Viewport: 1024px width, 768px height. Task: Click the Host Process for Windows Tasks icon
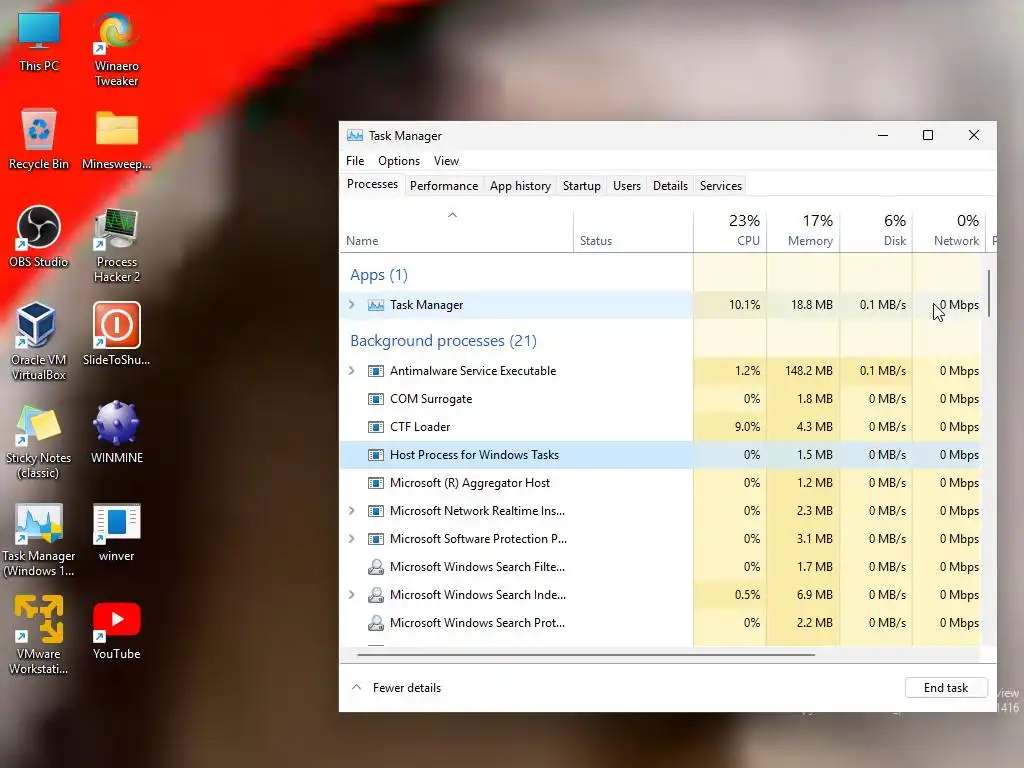tap(376, 455)
